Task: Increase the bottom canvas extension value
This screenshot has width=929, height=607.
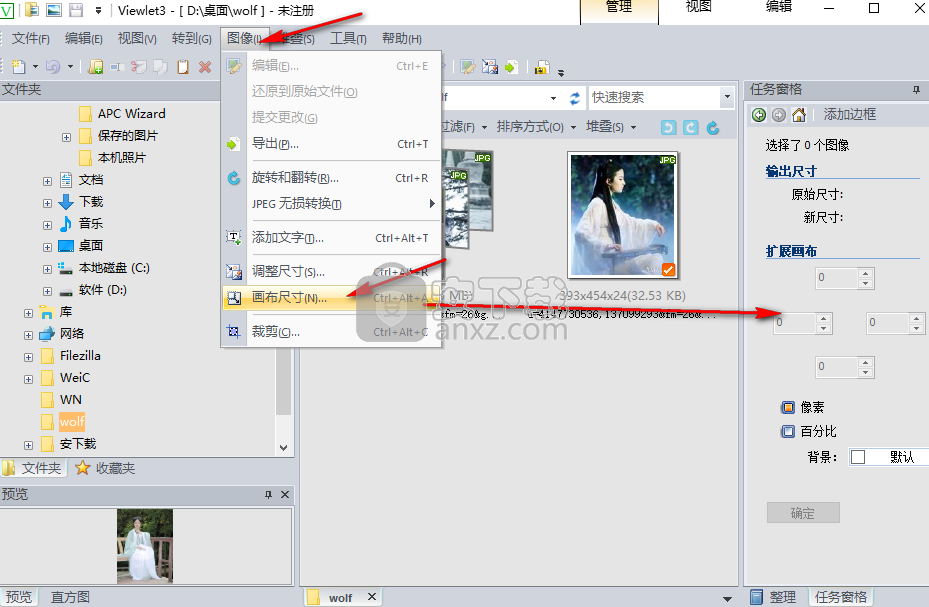Action: [866, 362]
